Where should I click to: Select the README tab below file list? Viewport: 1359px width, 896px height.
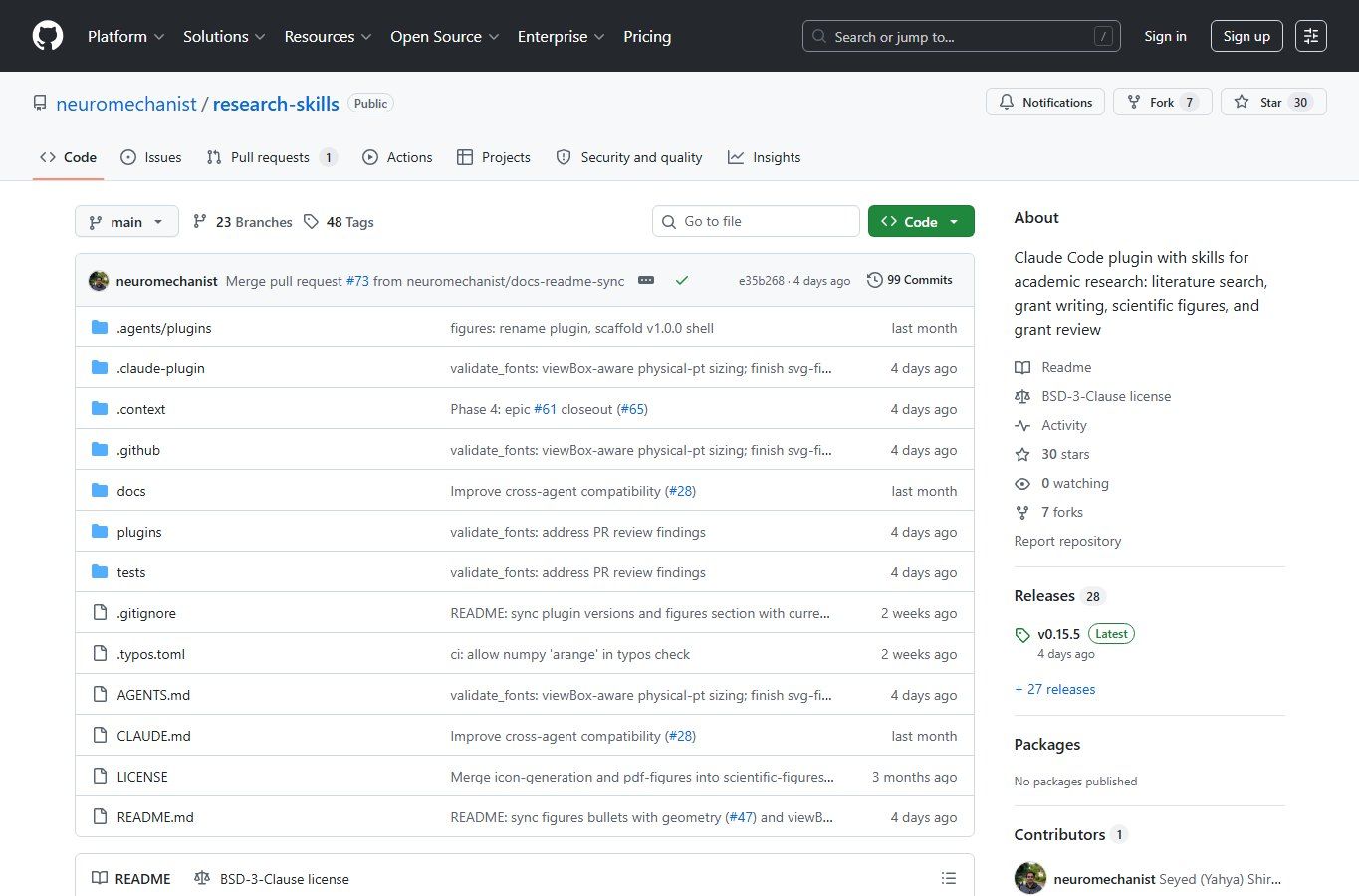[x=131, y=878]
